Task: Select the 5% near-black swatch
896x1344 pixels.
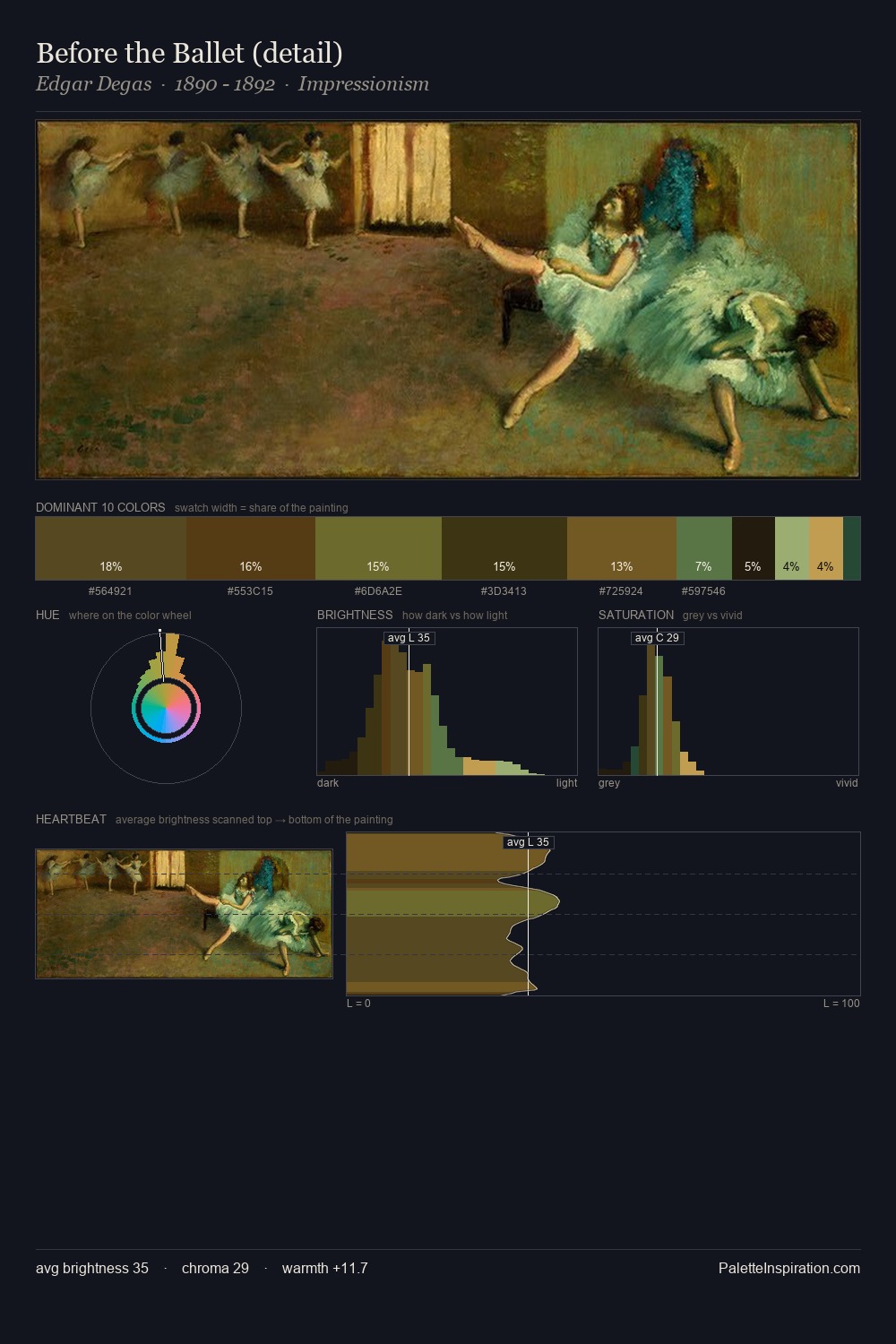Action: tap(754, 548)
